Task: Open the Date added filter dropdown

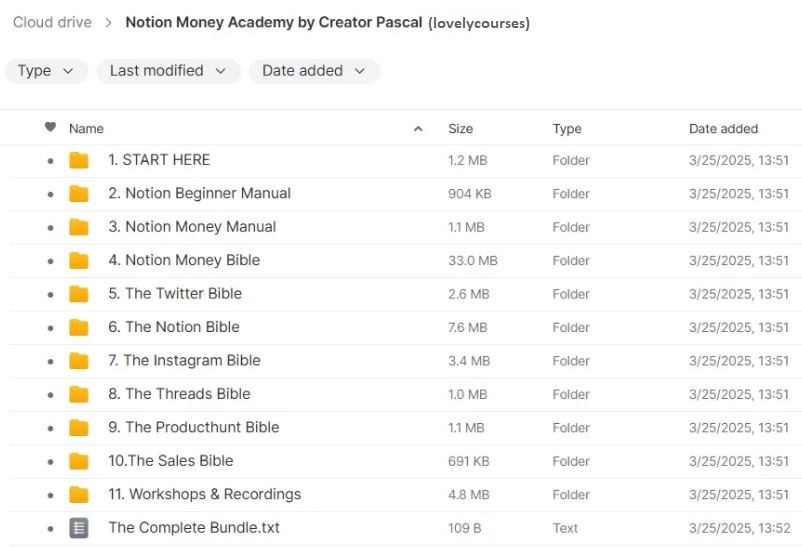Action: click(x=314, y=71)
